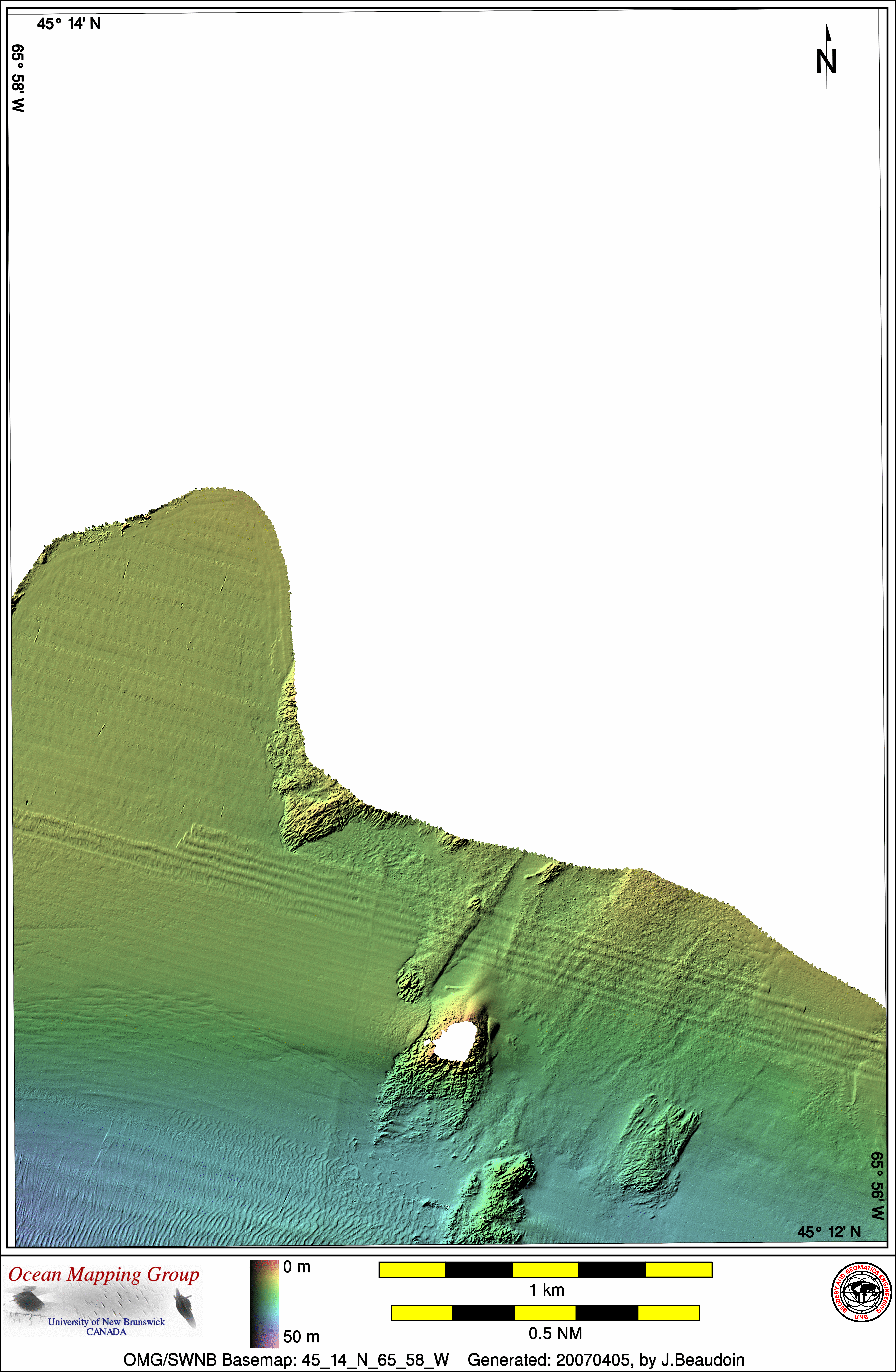Click the 65° 56' W longitude label
The height and width of the screenshot is (1372, 896).
pos(877,1186)
